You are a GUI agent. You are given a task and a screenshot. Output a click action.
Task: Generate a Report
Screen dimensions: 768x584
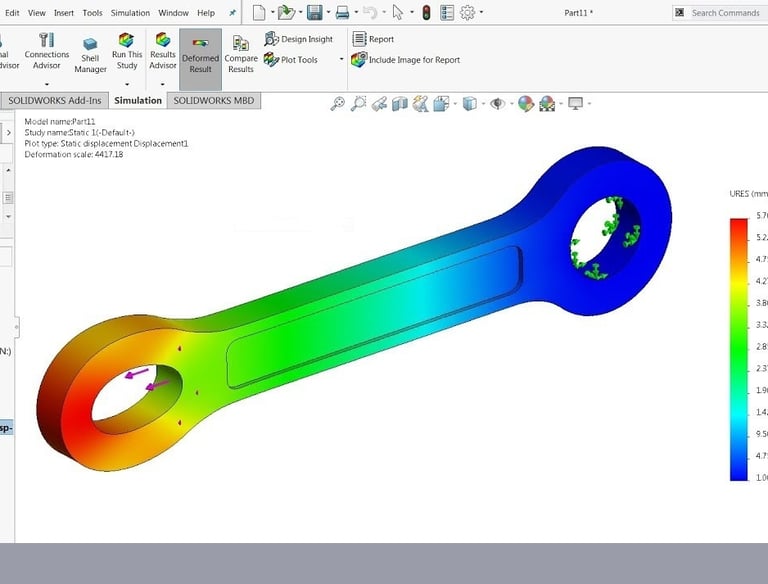tap(373, 39)
